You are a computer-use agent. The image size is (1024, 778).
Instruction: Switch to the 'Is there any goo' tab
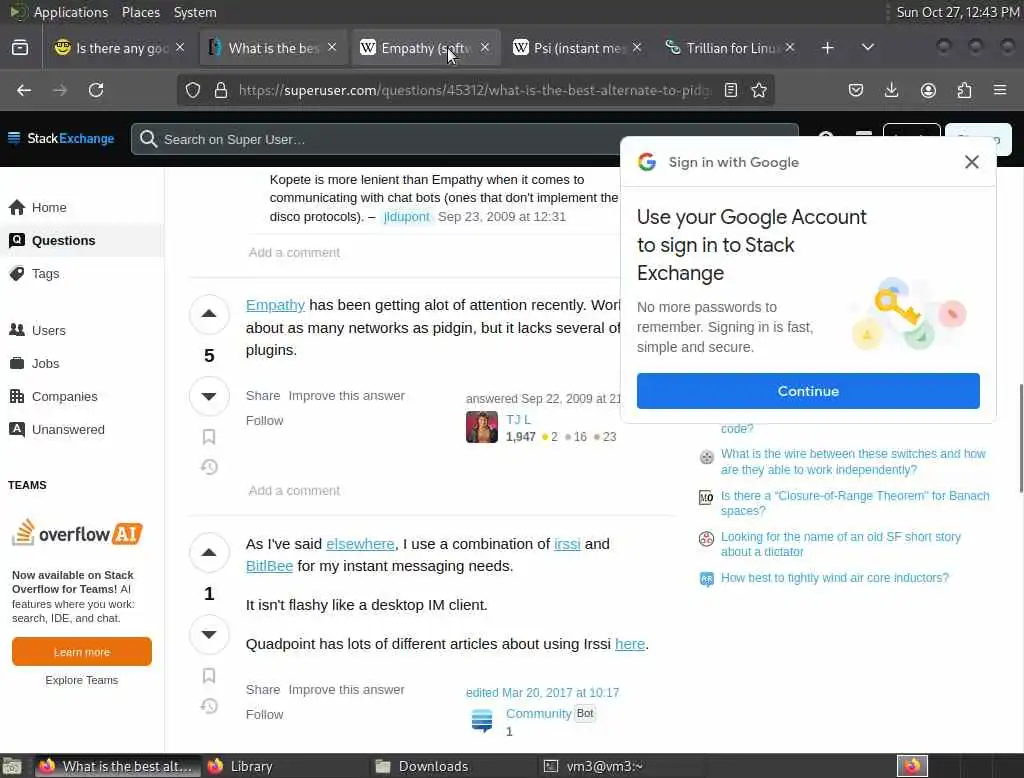coord(121,48)
